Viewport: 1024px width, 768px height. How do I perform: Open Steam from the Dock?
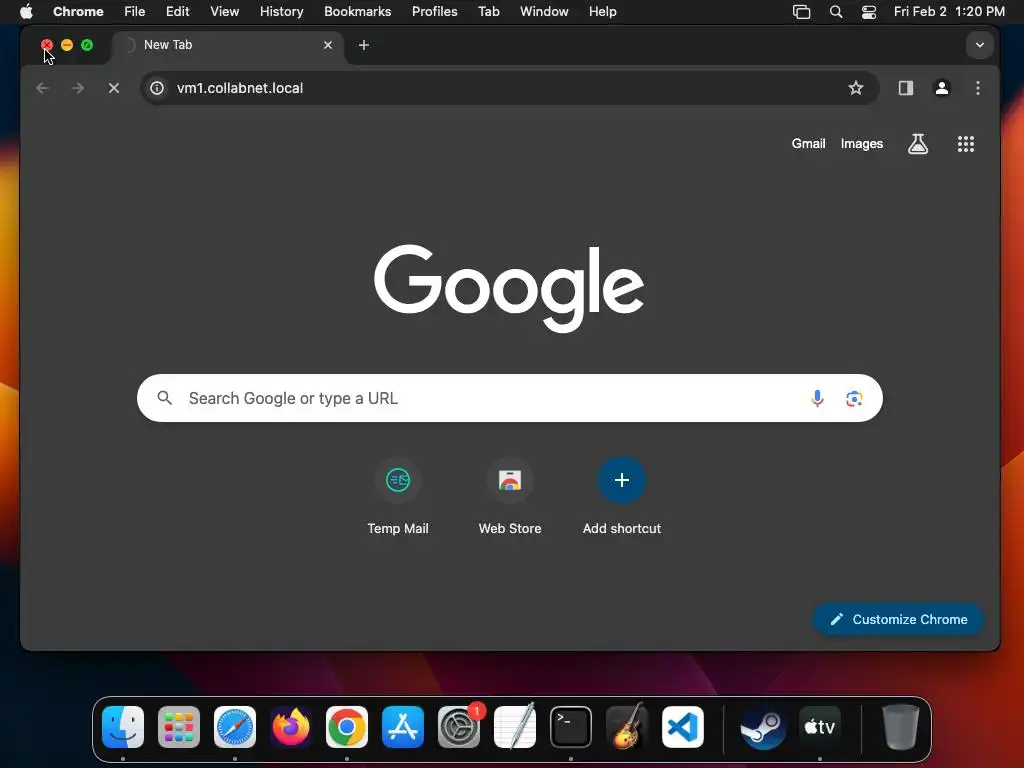click(x=763, y=727)
